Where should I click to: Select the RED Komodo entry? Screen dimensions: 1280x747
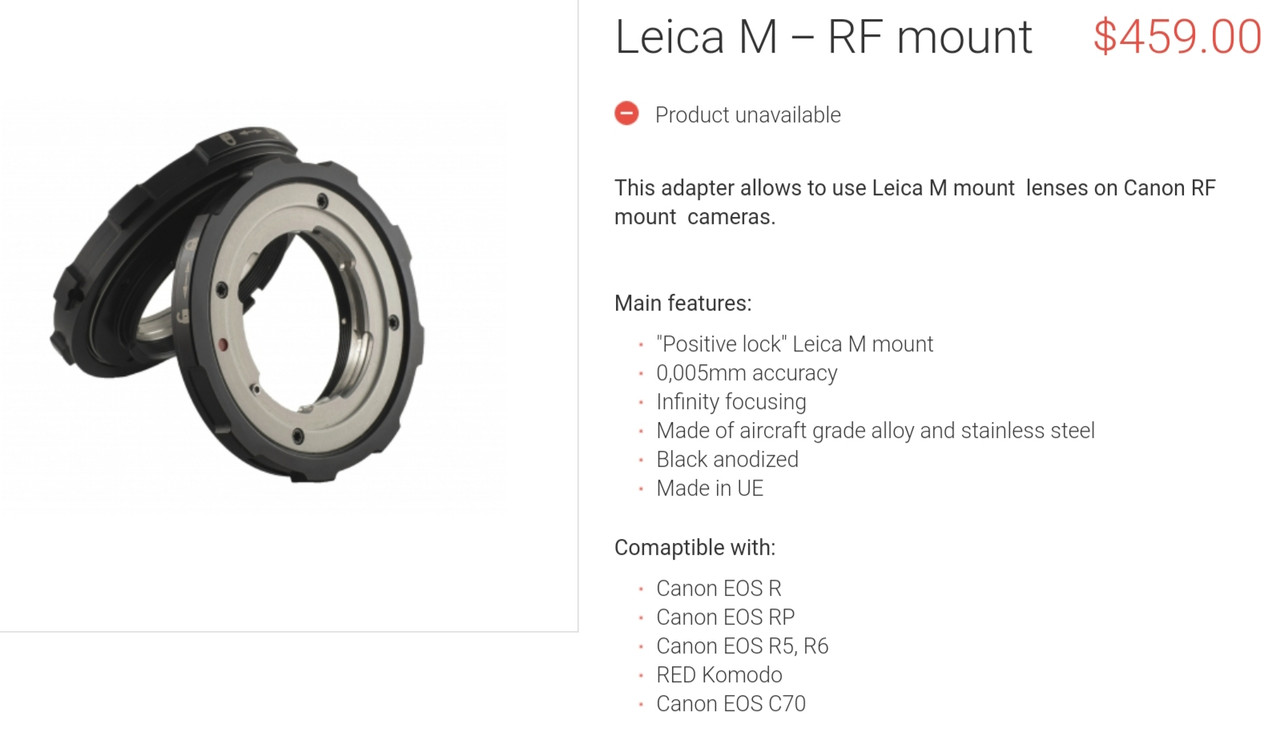pos(719,676)
